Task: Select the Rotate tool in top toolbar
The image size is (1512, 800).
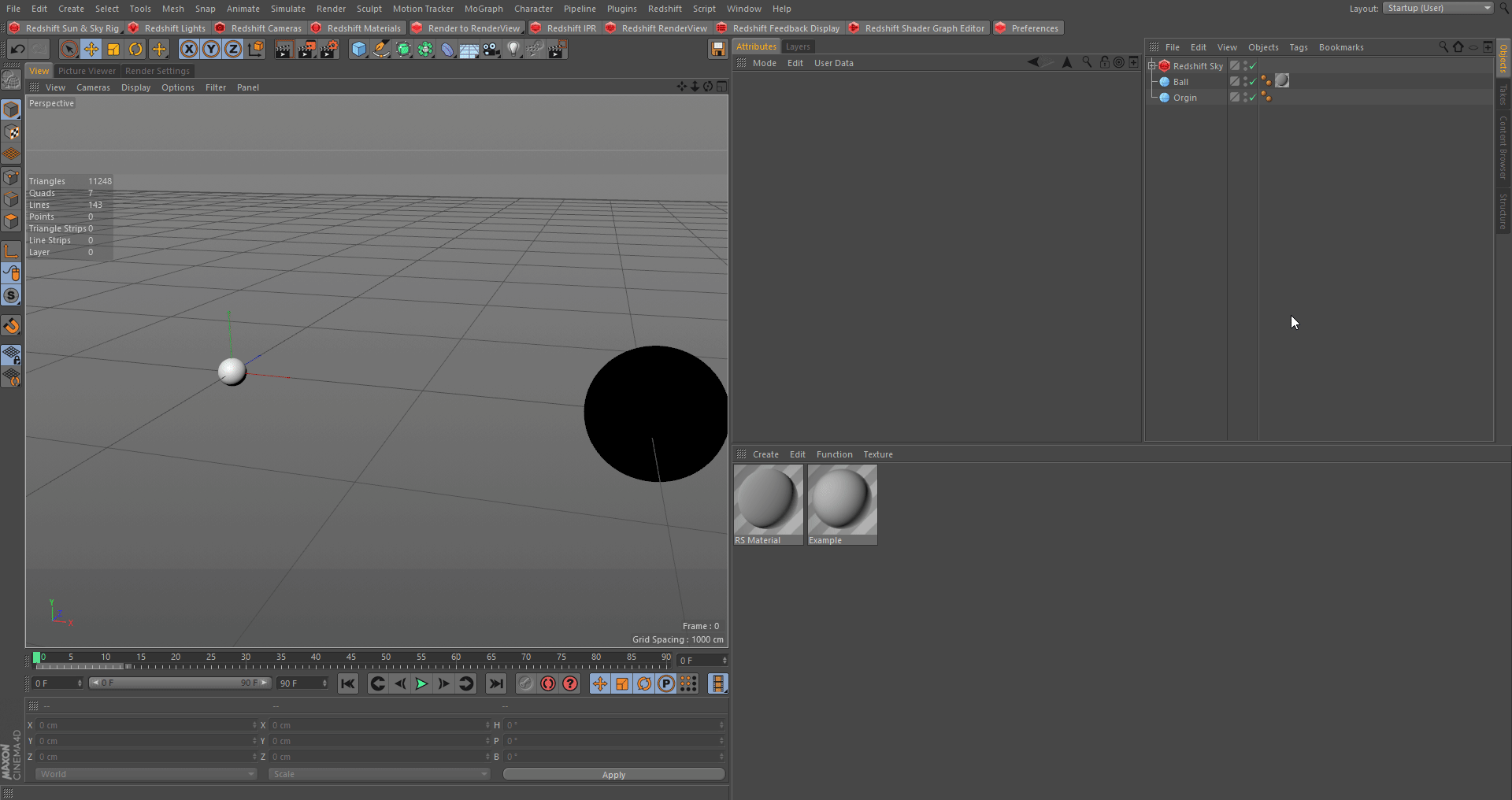Action: [x=135, y=50]
